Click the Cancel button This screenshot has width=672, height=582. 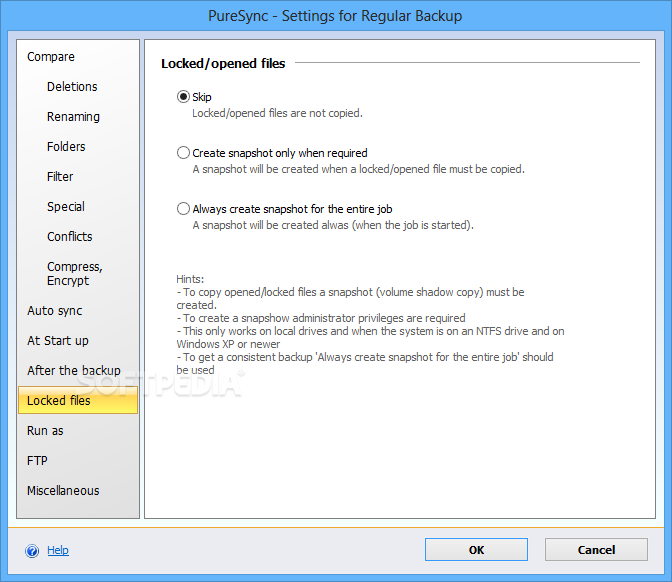[x=596, y=549]
